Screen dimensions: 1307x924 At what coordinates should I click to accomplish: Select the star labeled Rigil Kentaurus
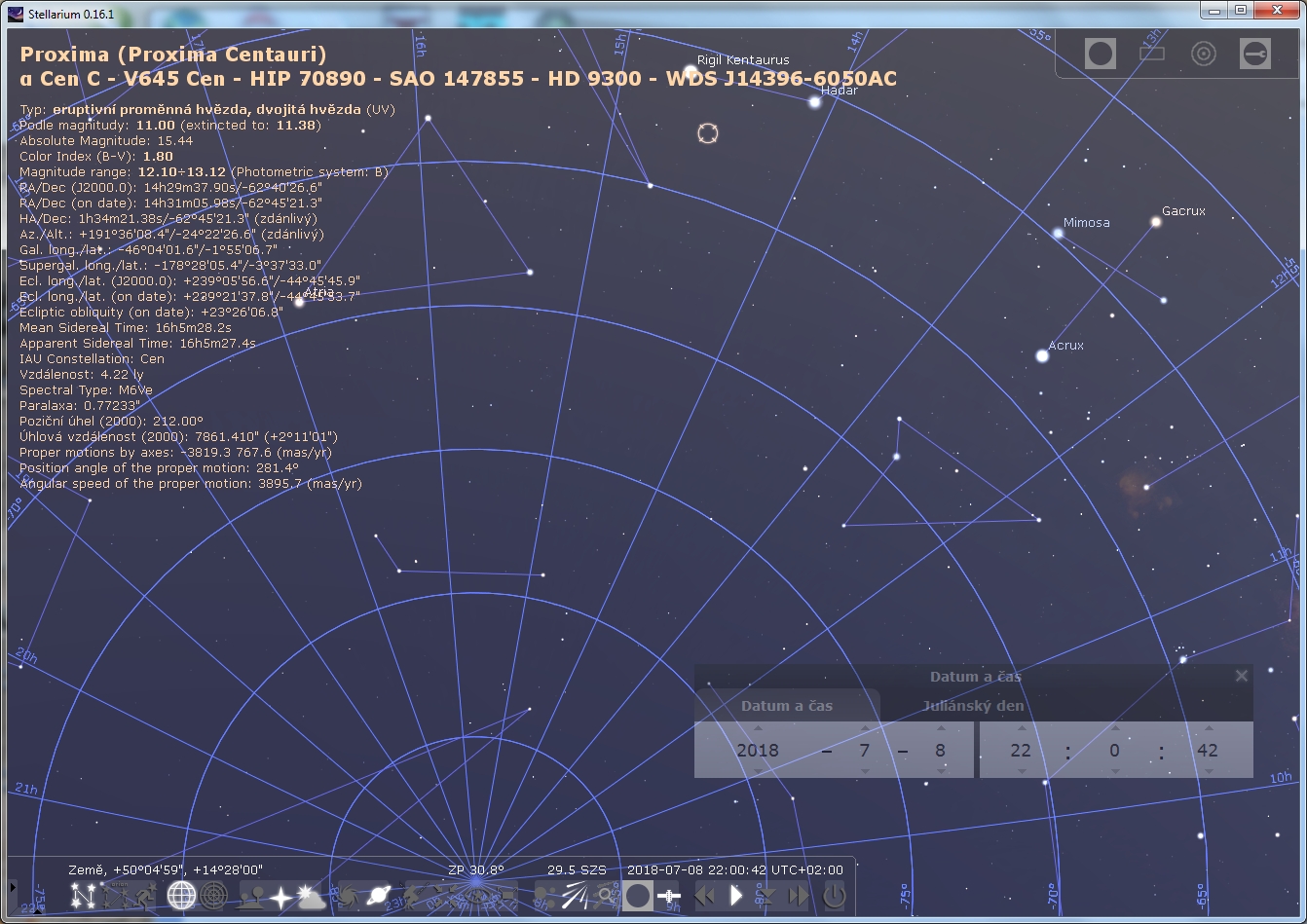pyautogui.click(x=691, y=70)
